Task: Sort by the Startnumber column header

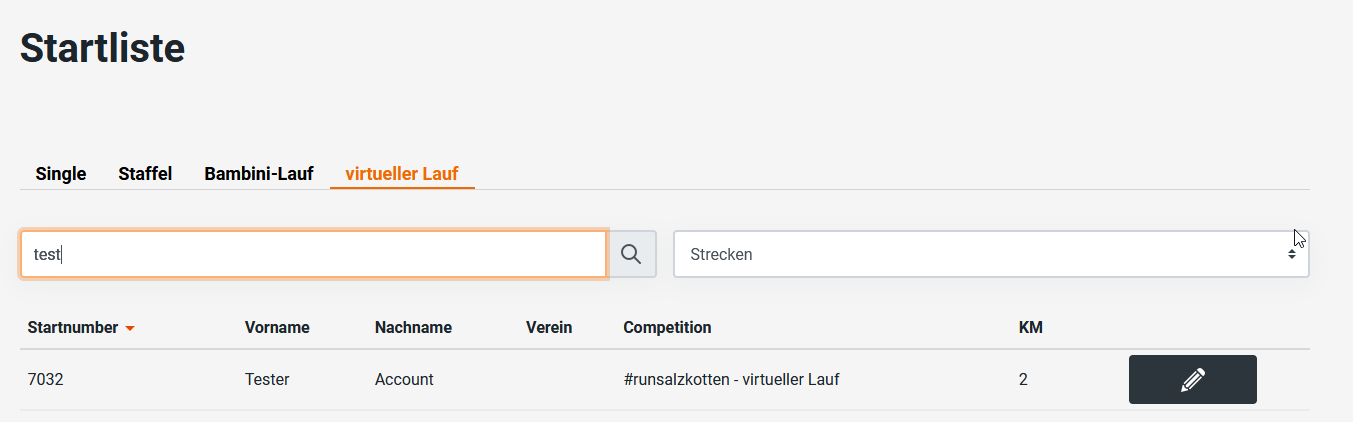Action: tap(73, 327)
